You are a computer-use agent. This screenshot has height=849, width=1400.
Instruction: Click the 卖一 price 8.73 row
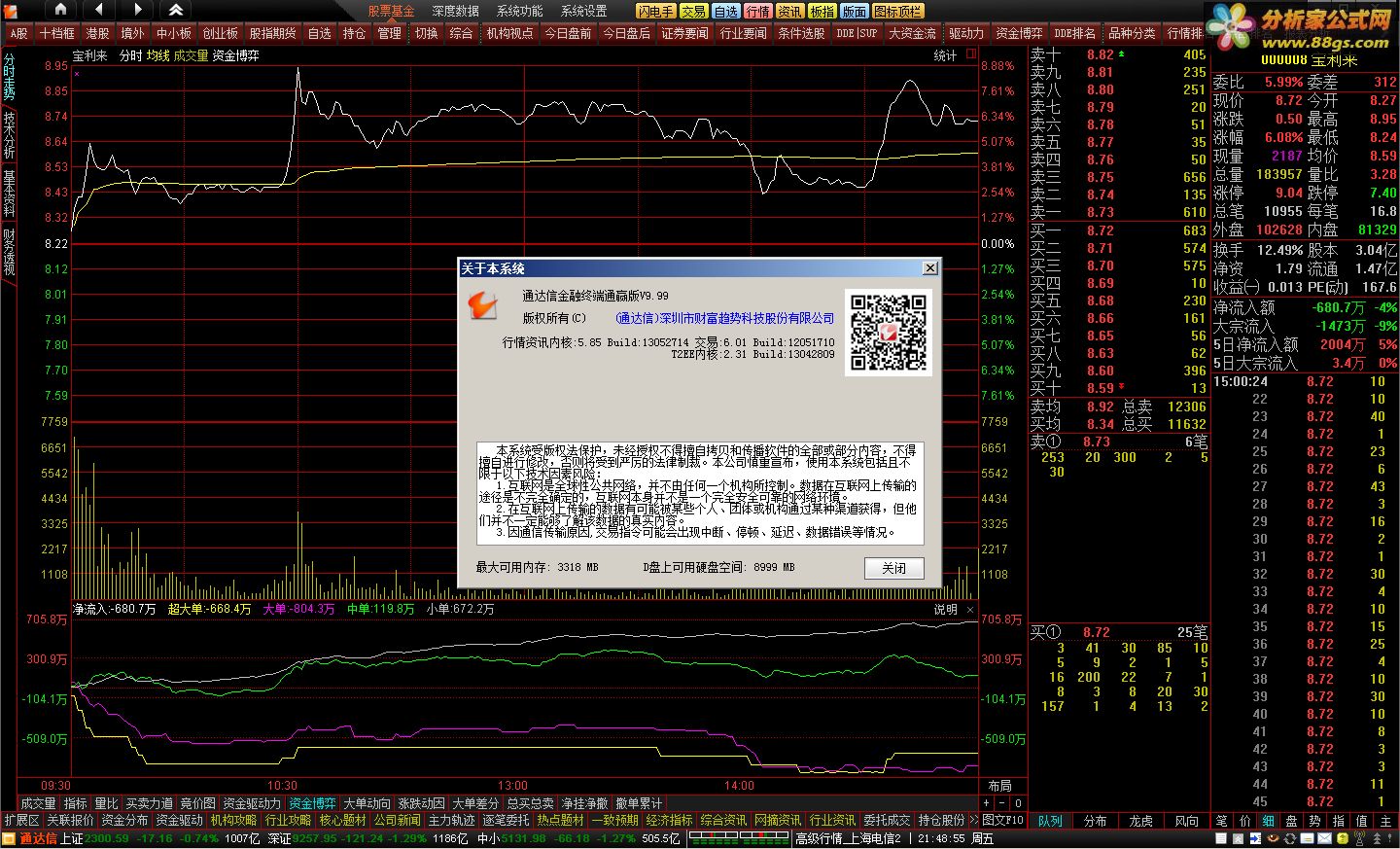[1118, 212]
